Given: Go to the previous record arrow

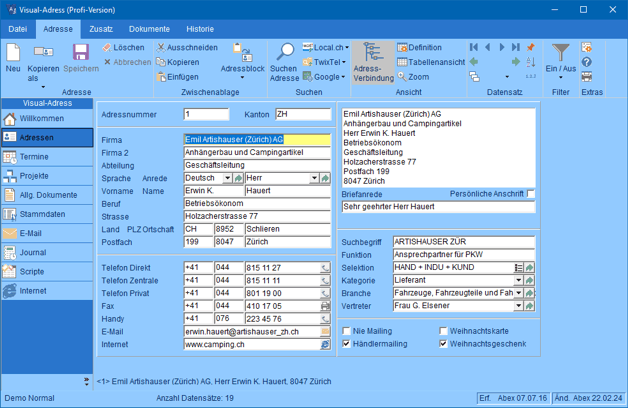Looking at the screenshot, I should tap(488, 47).
